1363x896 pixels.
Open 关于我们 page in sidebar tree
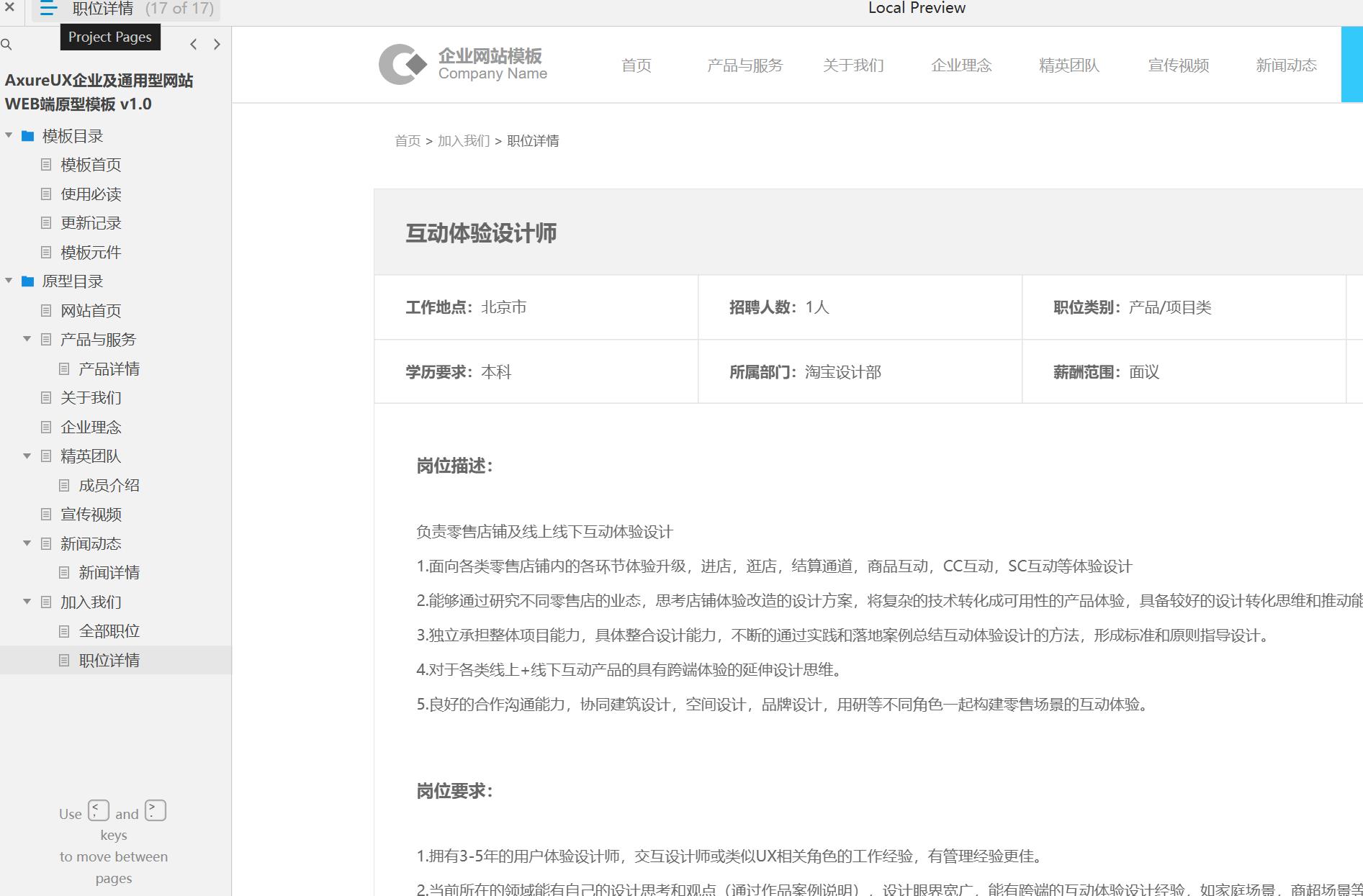pos(91,398)
